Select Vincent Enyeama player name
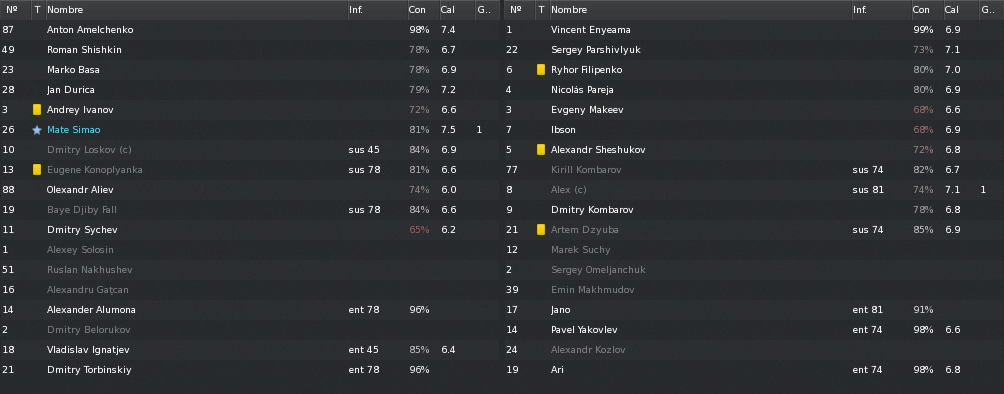Viewport: 1004px width, 394px height. 590,30
